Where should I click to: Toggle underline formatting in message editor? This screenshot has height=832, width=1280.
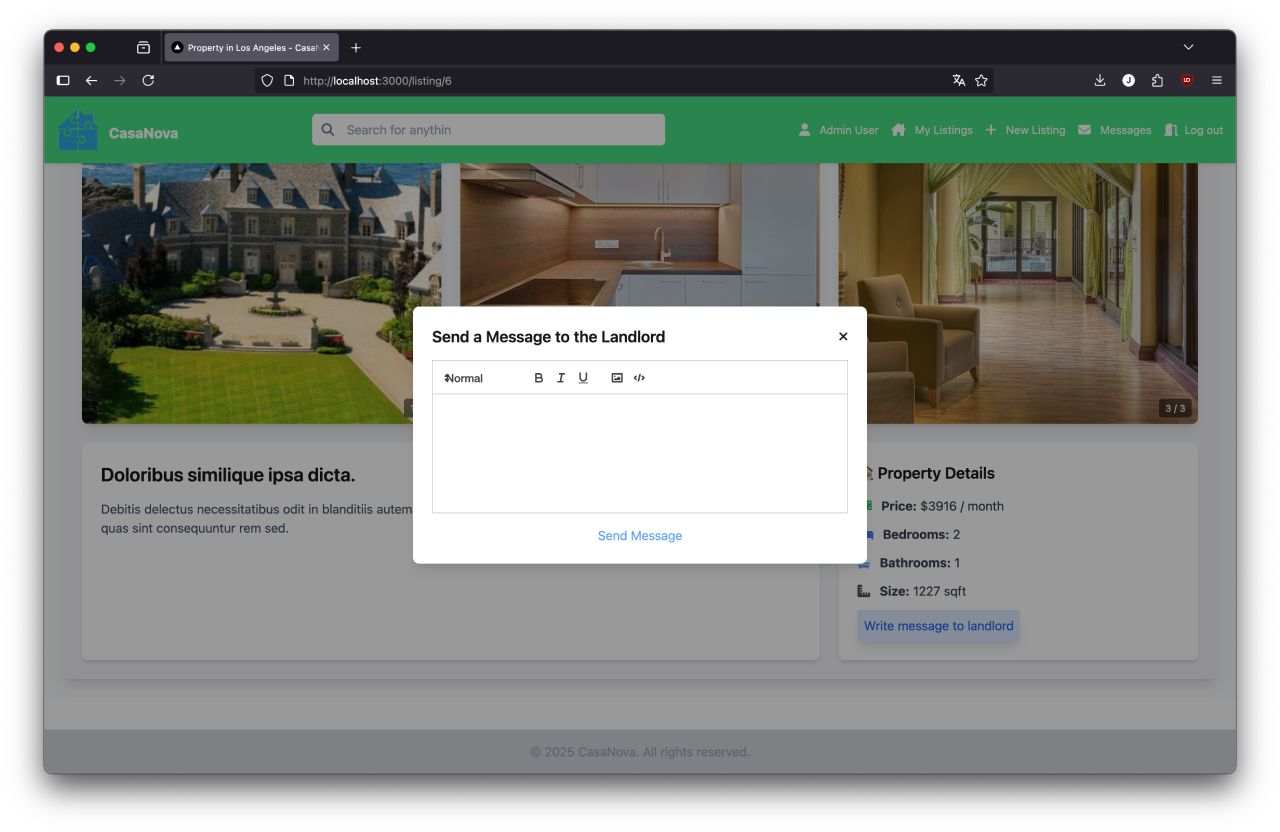coord(583,378)
